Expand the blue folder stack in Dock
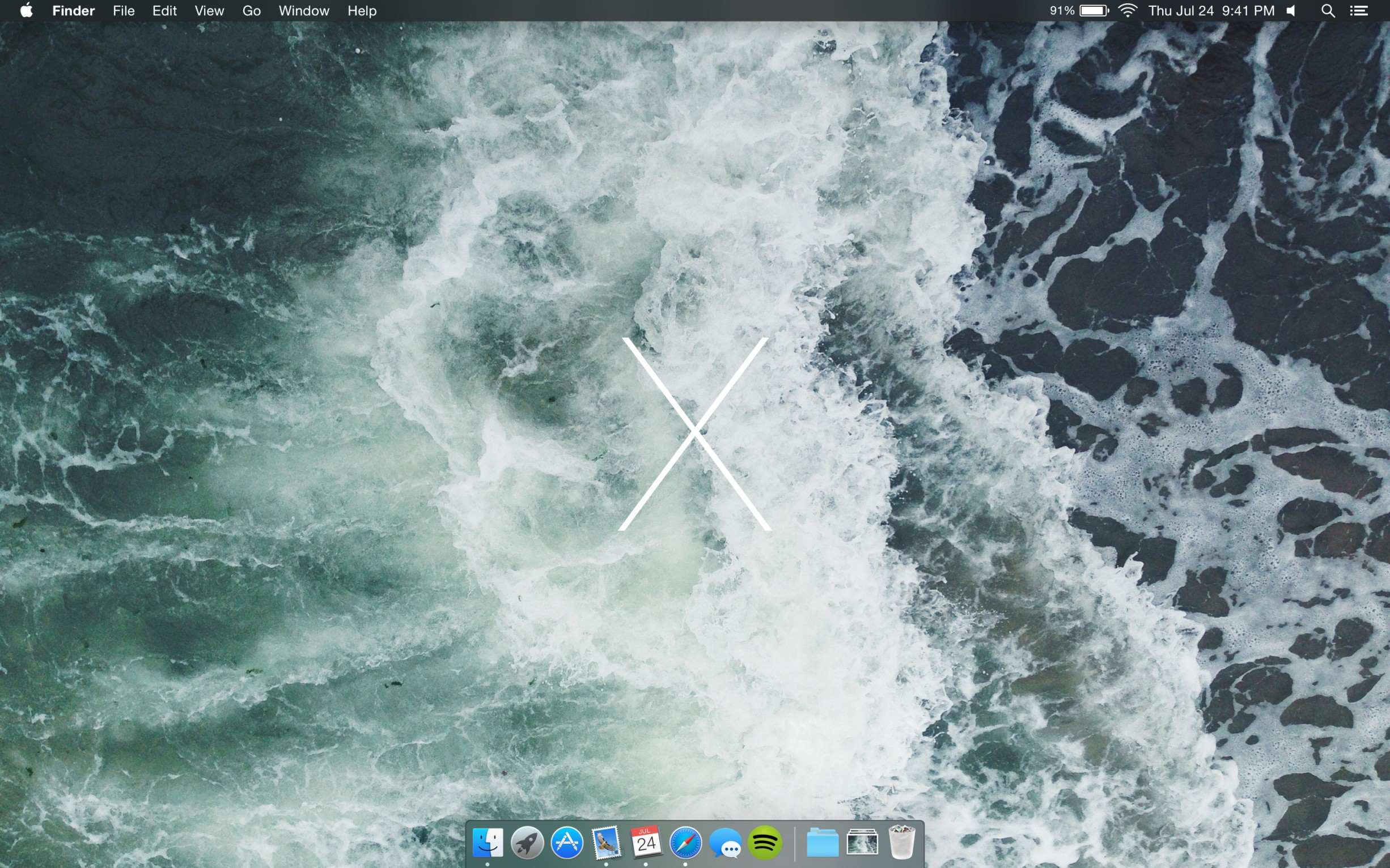The image size is (1390, 868). [x=823, y=843]
